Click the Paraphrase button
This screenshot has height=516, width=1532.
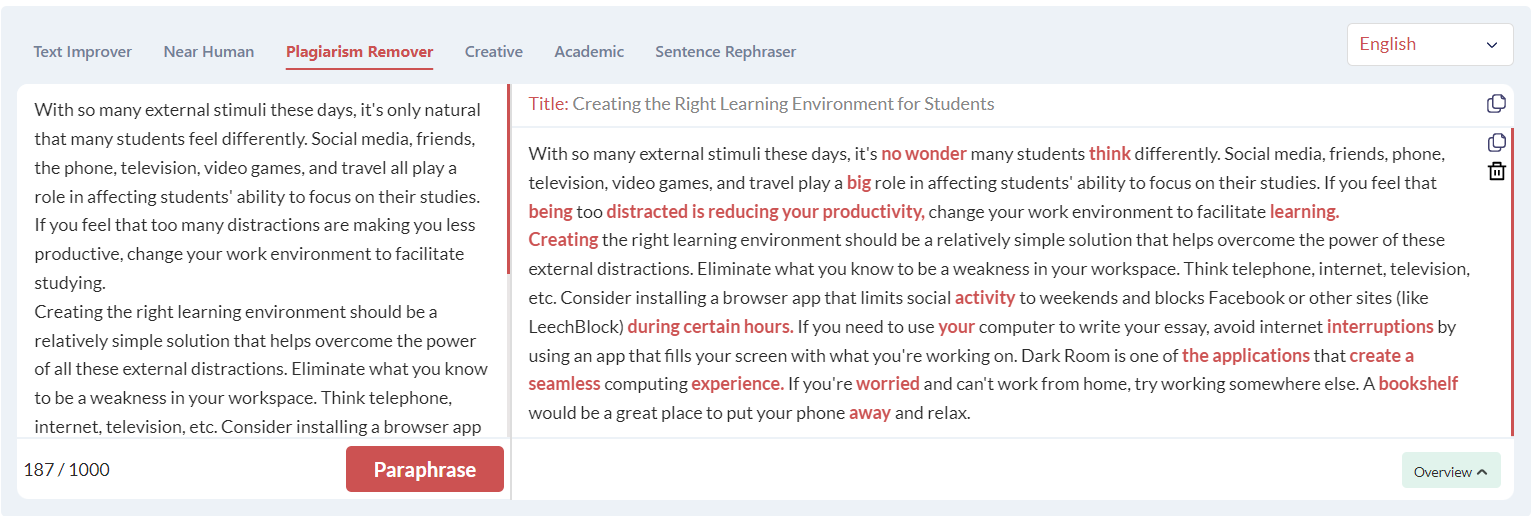click(425, 469)
